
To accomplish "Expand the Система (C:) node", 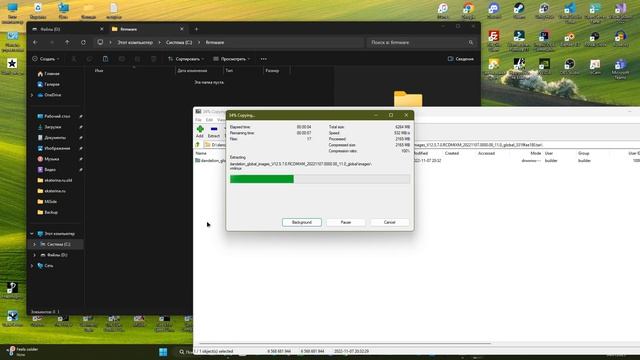I will 35,244.
